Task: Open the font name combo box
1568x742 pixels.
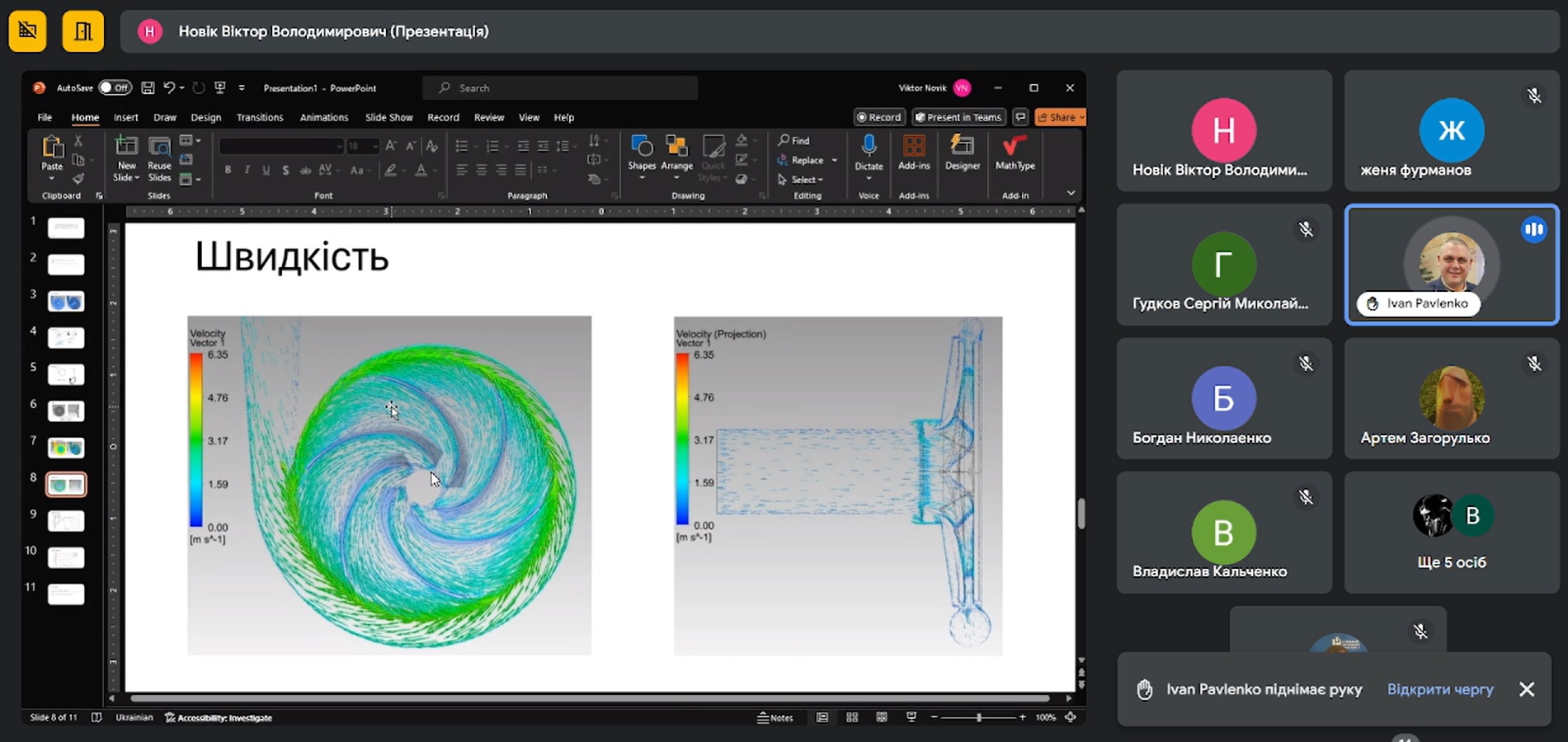Action: click(281, 146)
